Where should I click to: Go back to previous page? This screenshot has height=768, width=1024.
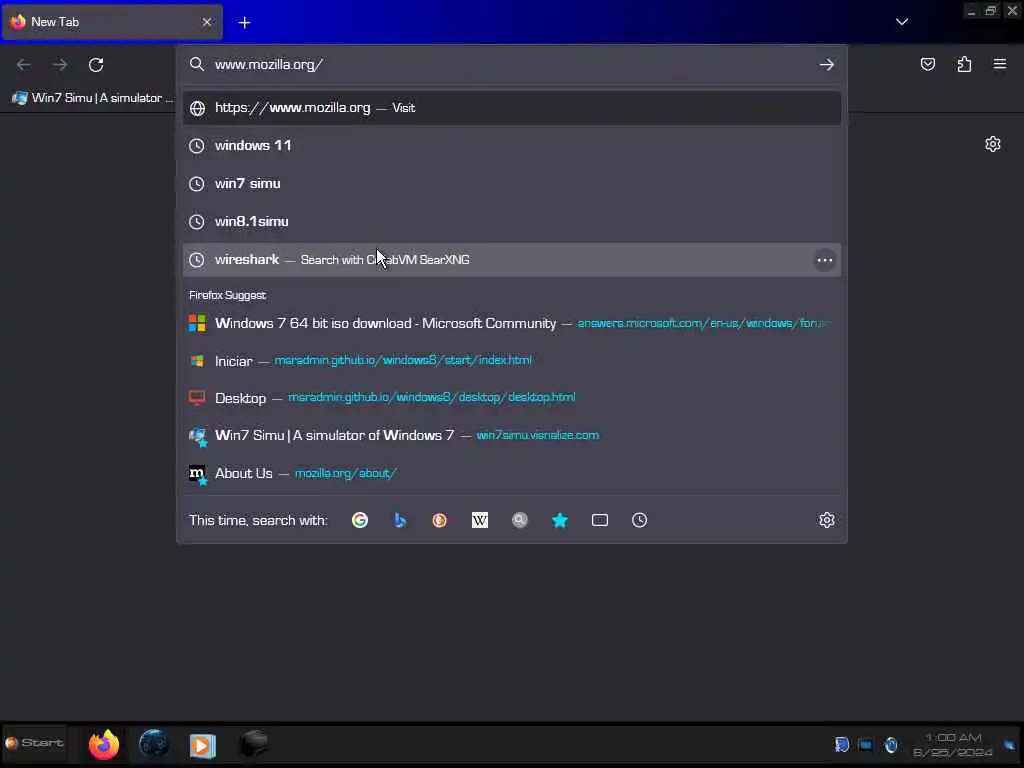(24, 65)
